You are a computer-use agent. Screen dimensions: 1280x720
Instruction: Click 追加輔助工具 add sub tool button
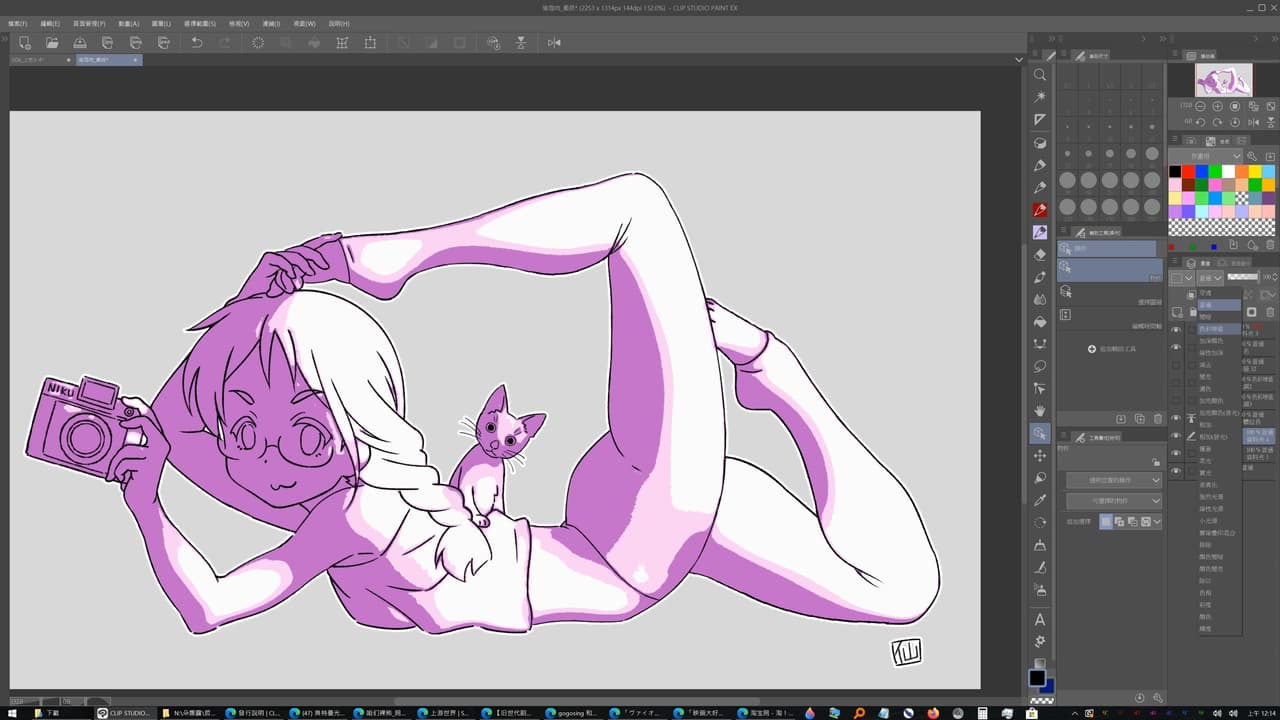pyautogui.click(x=1113, y=349)
